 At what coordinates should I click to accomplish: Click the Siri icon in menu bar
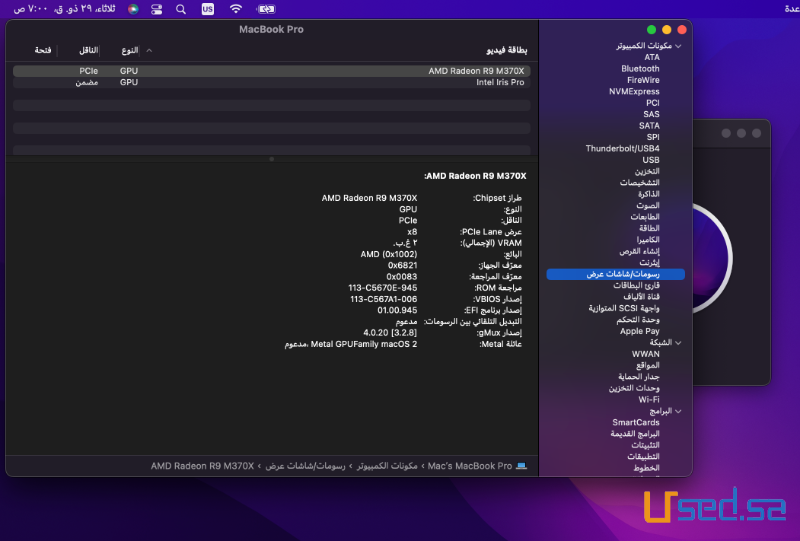pos(133,9)
